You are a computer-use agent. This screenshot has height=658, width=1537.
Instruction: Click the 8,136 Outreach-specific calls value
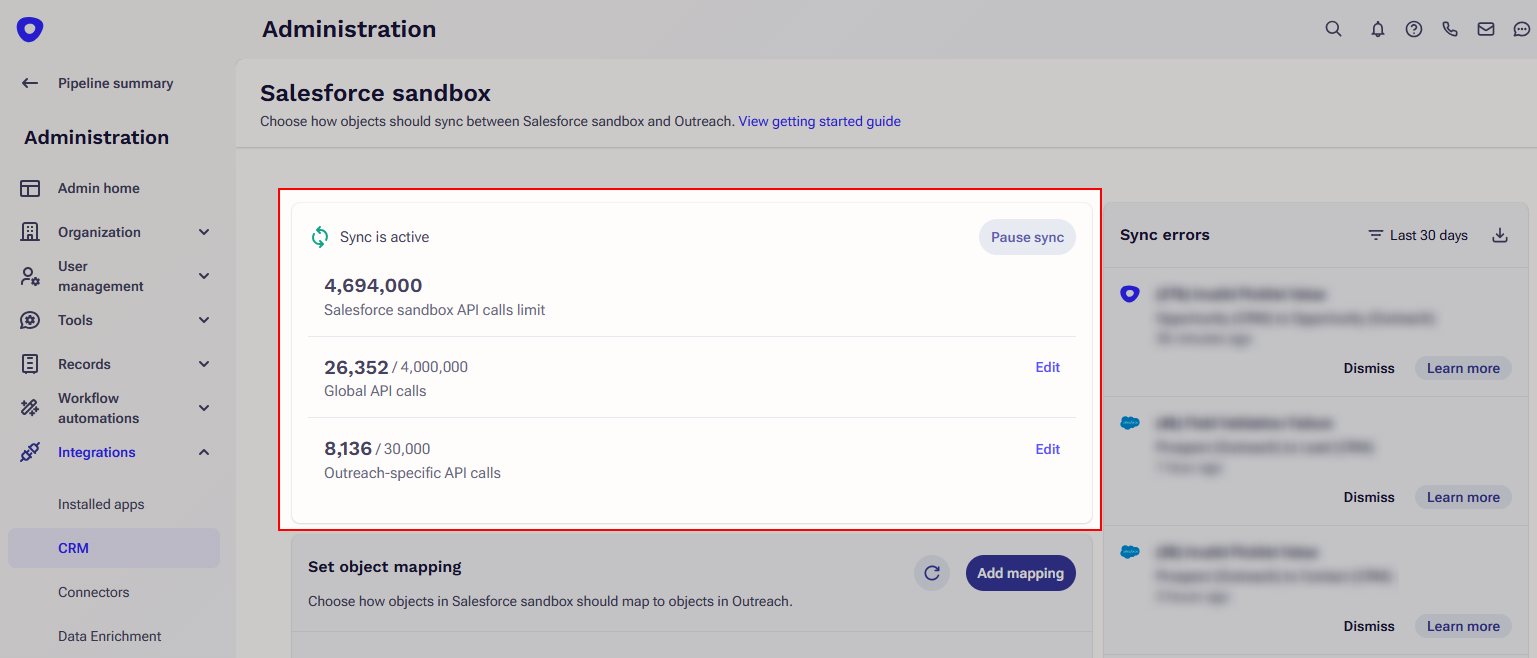[x=348, y=449]
